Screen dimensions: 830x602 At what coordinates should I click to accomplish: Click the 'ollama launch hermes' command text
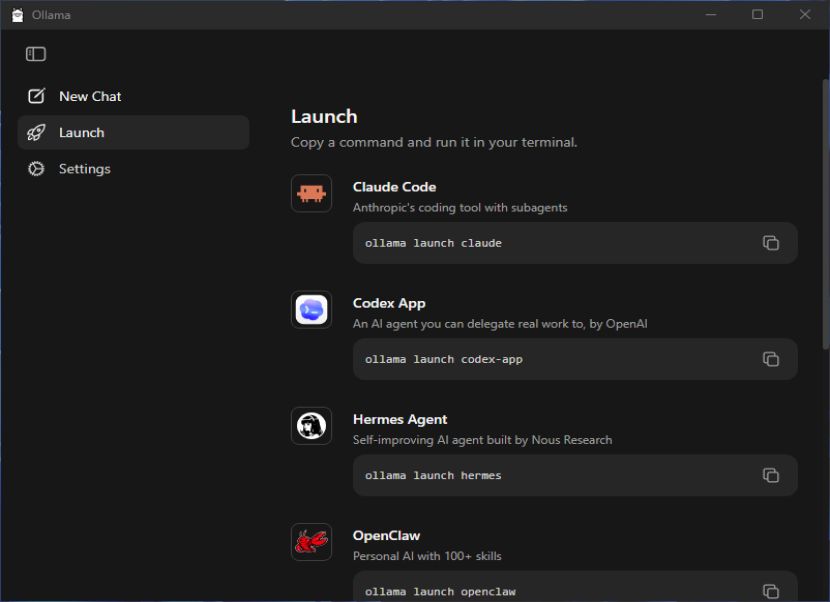point(433,475)
